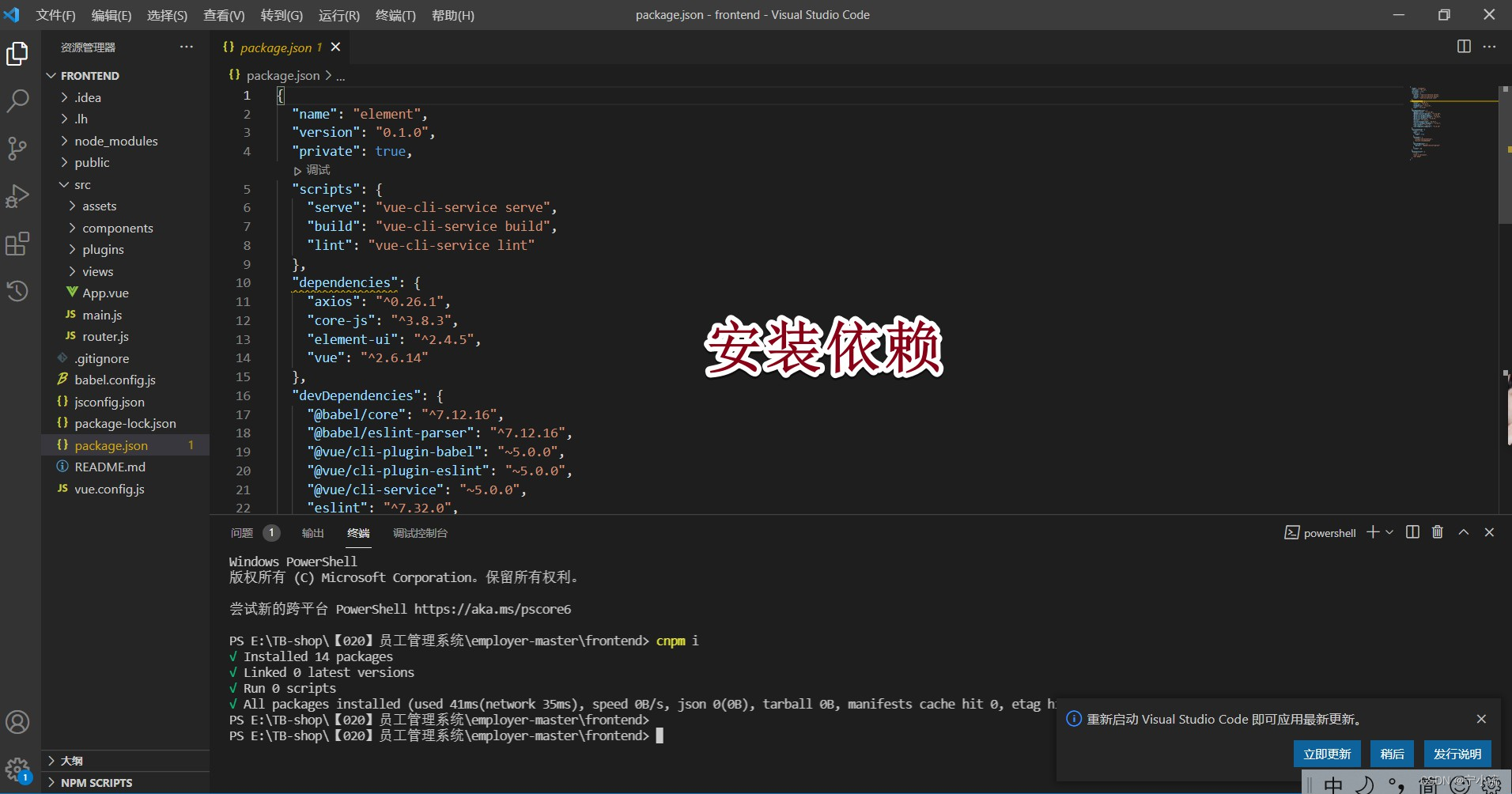Image resolution: width=1512 pixels, height=794 pixels.
Task: Expand the assets folder
Action: click(x=125, y=206)
